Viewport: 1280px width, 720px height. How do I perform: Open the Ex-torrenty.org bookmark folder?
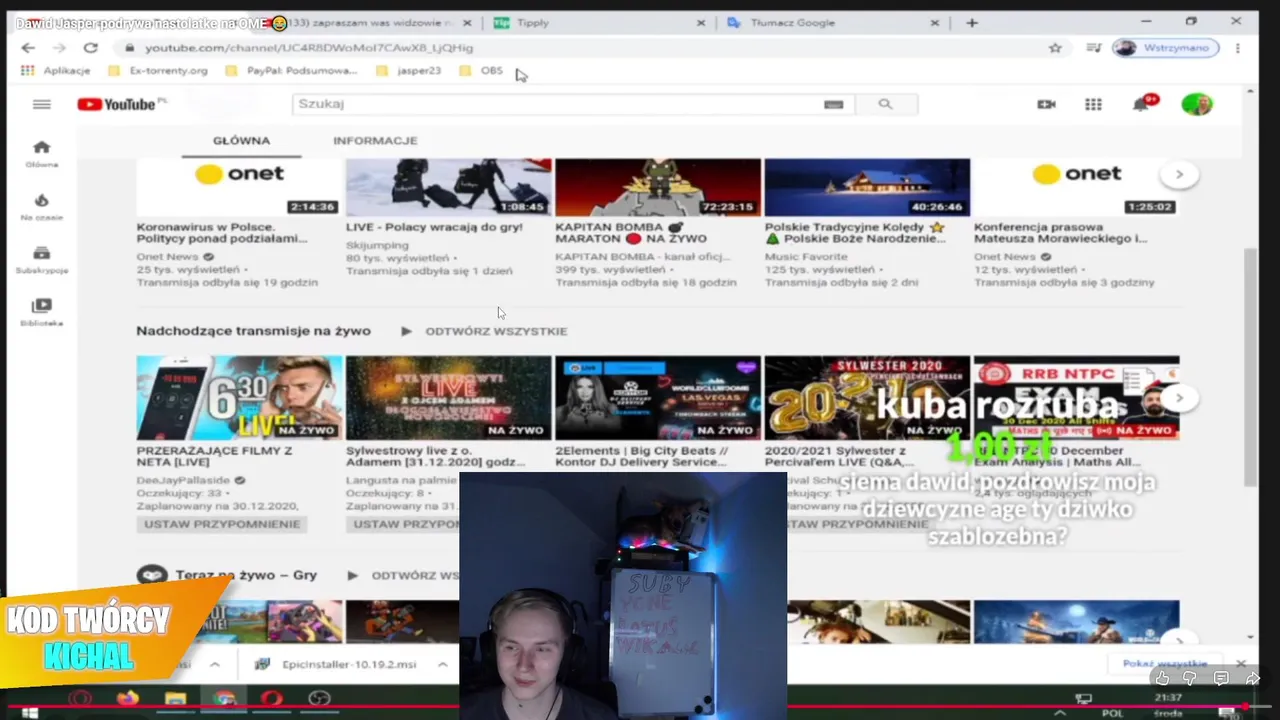158,71
